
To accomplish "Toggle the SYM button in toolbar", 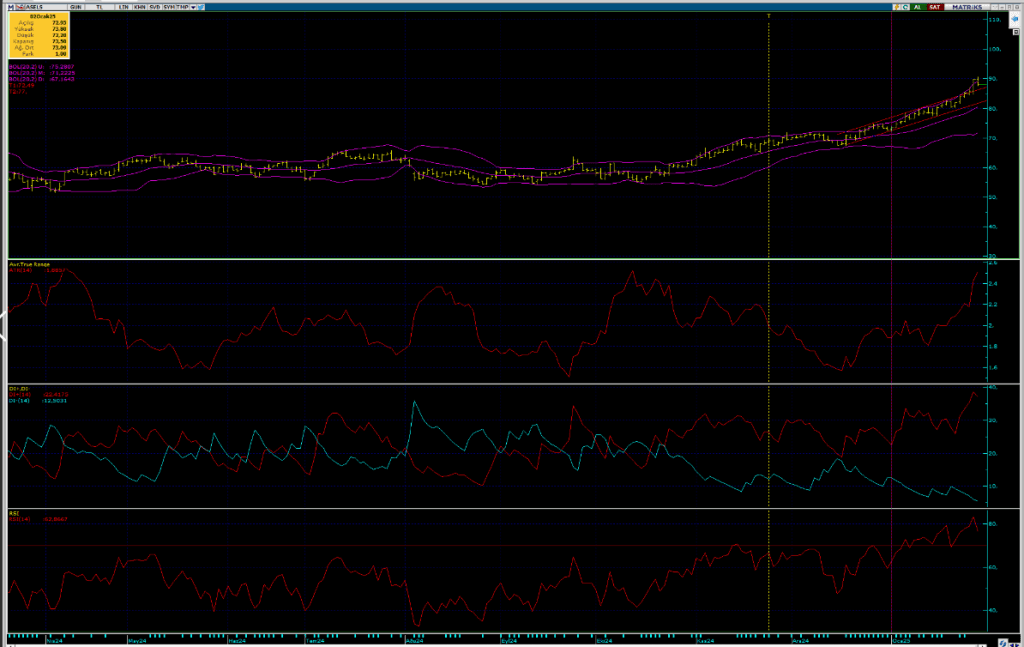I will tap(169, 7).
